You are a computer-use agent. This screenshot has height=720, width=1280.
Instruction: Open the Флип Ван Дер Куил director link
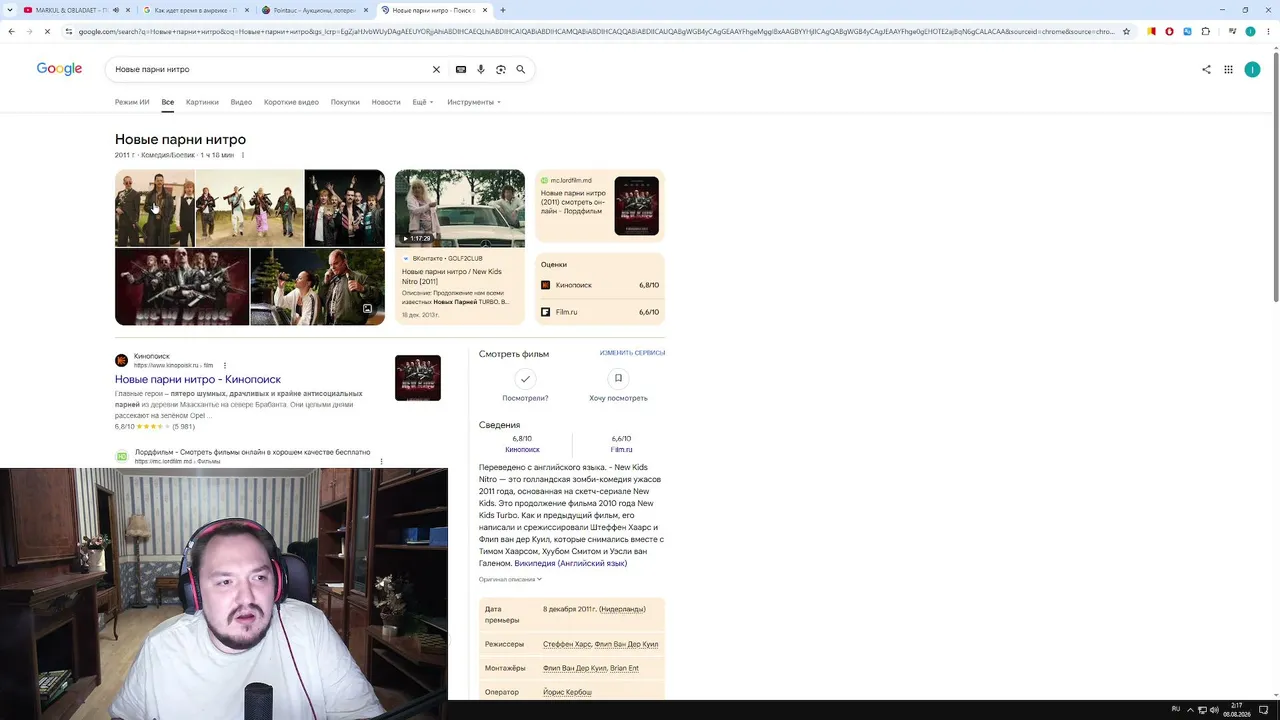coord(626,644)
